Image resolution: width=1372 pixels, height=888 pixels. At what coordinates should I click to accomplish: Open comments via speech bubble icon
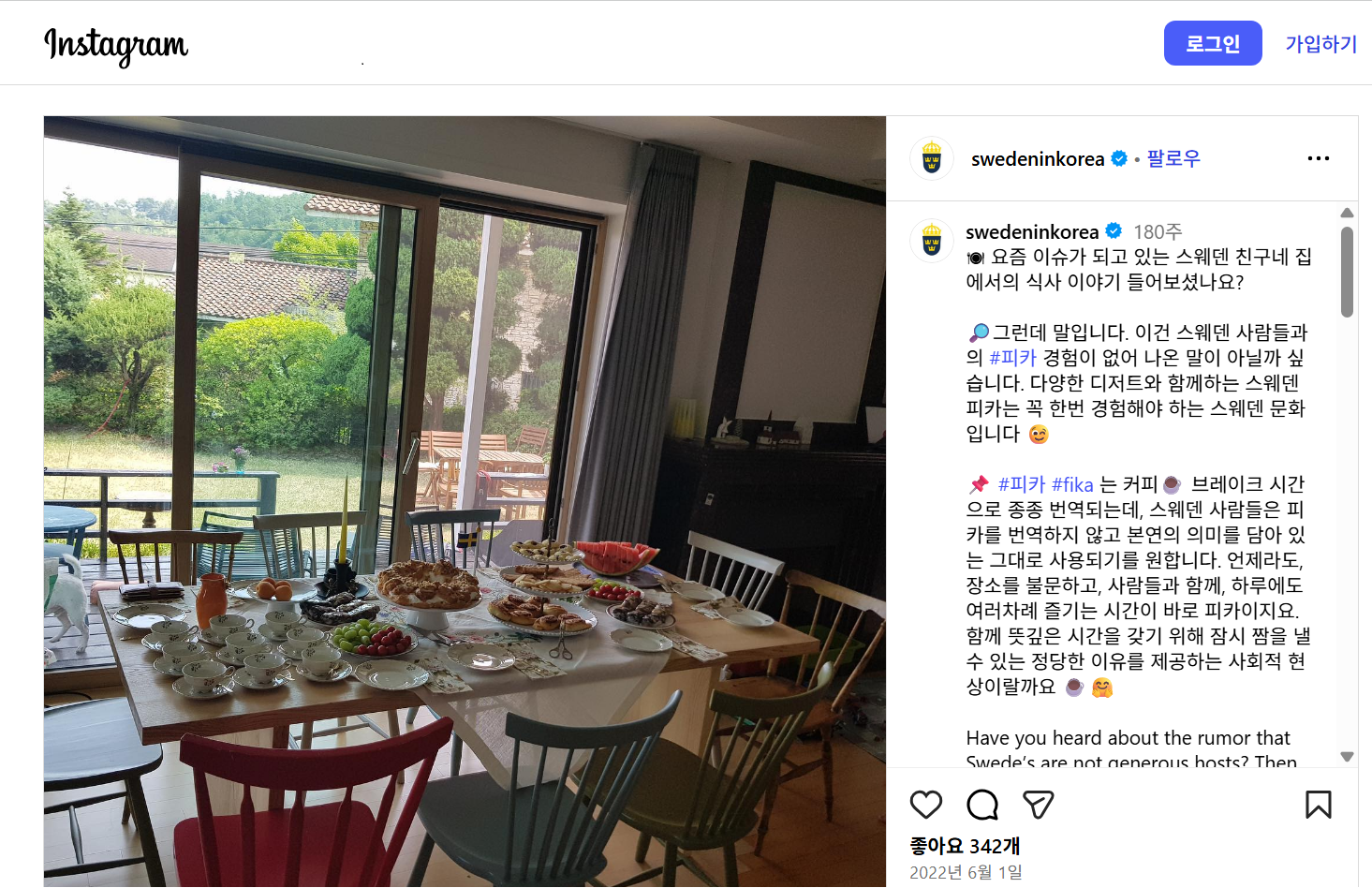coord(982,805)
